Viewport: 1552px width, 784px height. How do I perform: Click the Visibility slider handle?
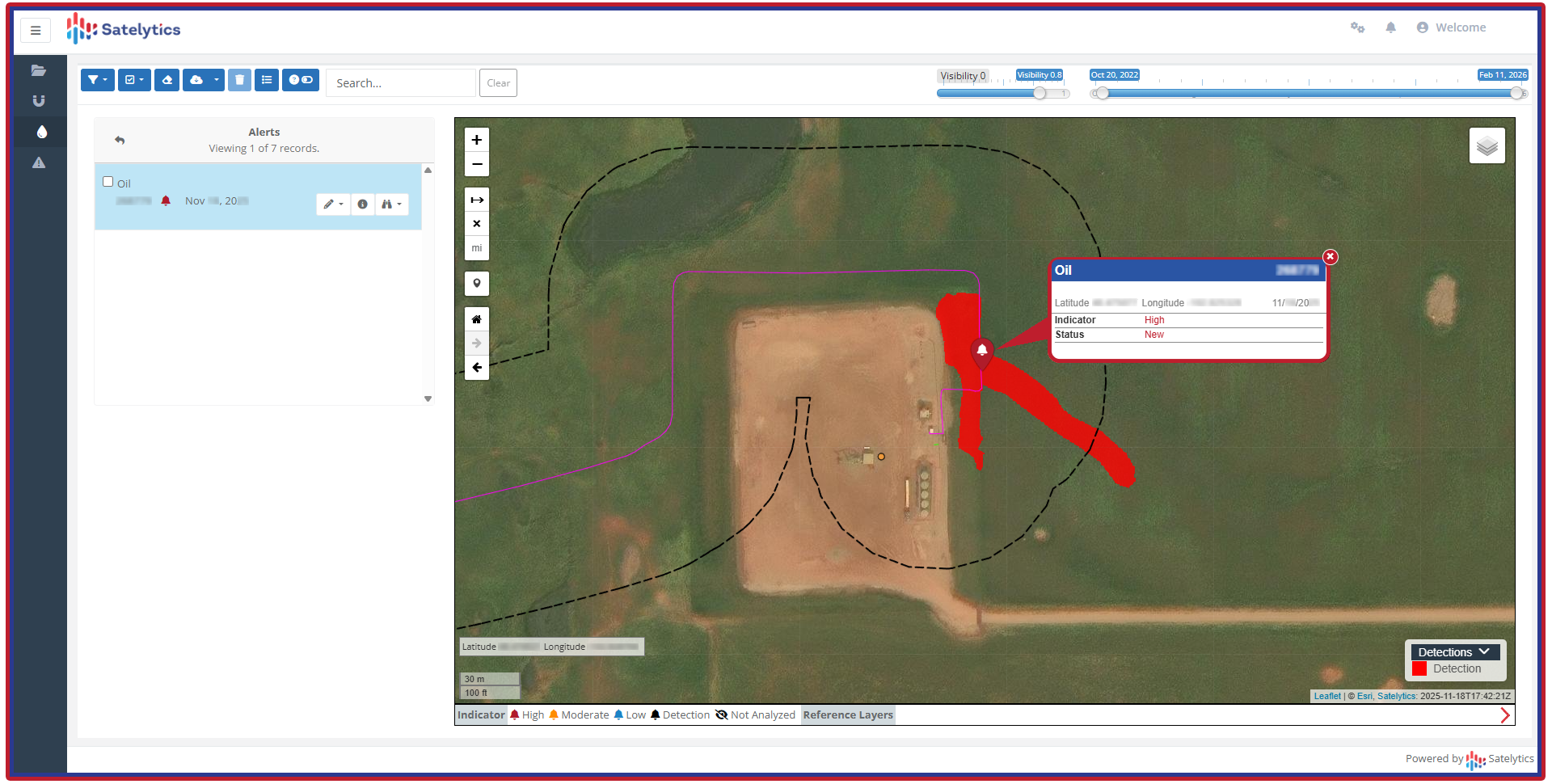pos(1040,93)
